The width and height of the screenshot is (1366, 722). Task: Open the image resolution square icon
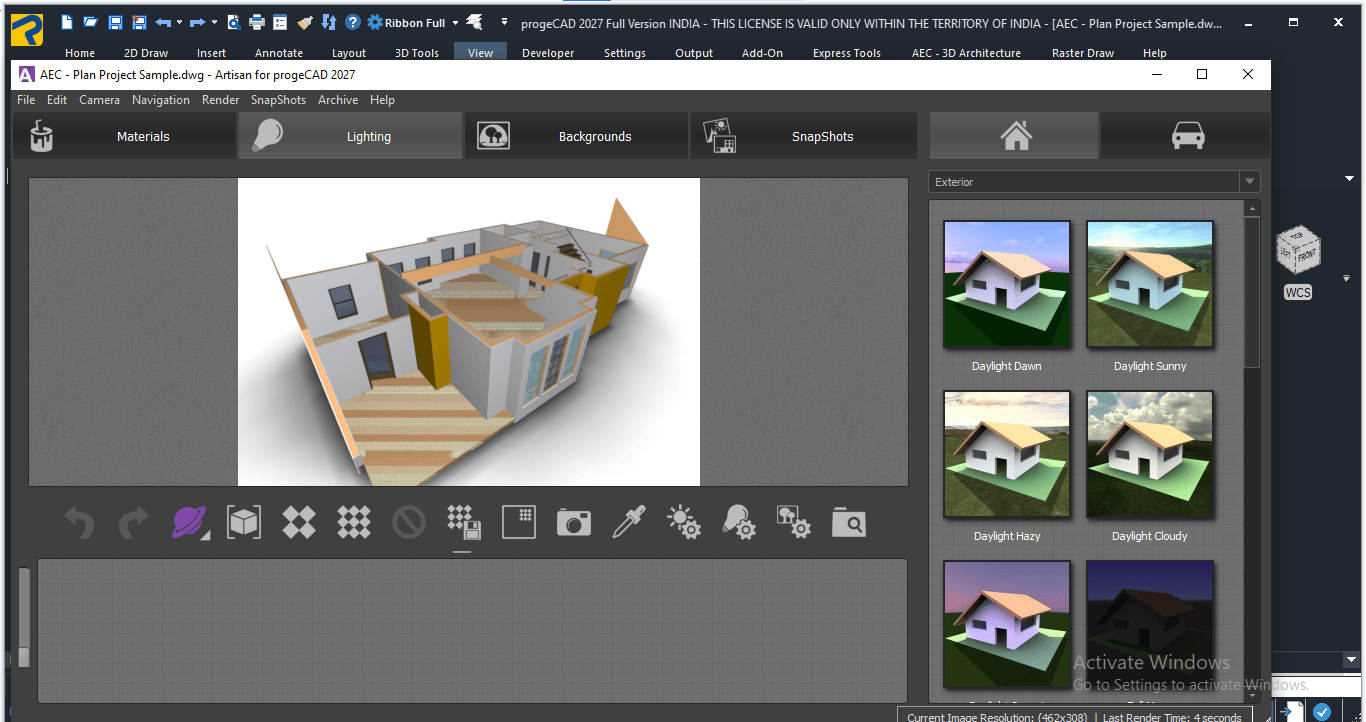[x=519, y=522]
